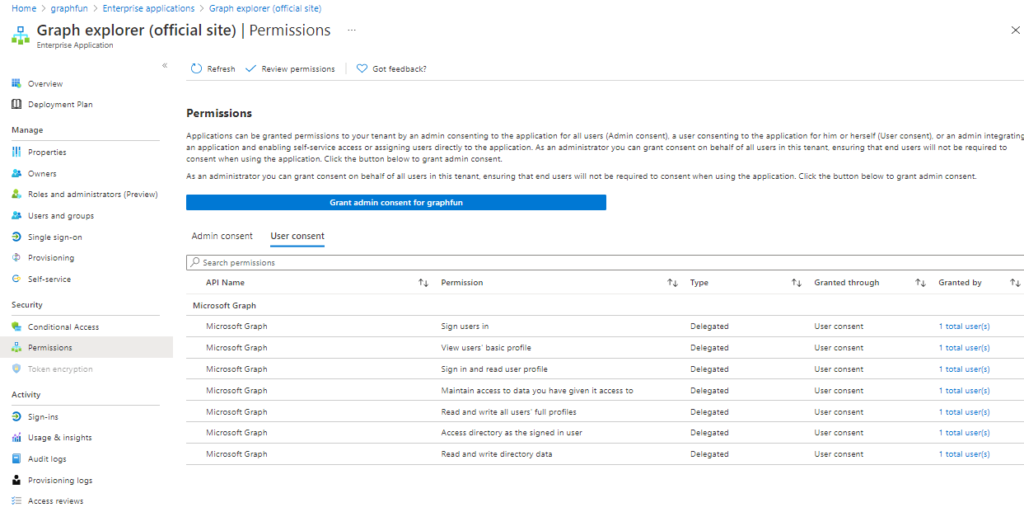This screenshot has width=1024, height=512.
Task: Click Graph explorer (official site) breadcrumb
Action: (264, 8)
